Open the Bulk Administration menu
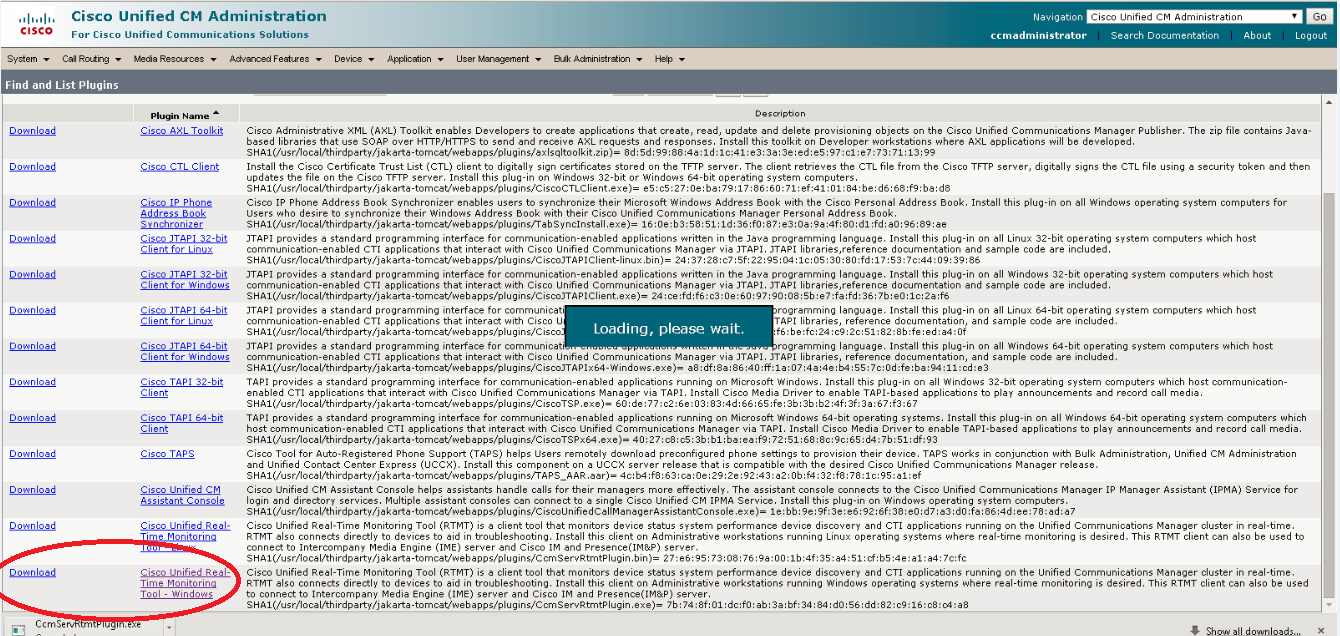Image resolution: width=1340 pixels, height=636 pixels. point(598,59)
